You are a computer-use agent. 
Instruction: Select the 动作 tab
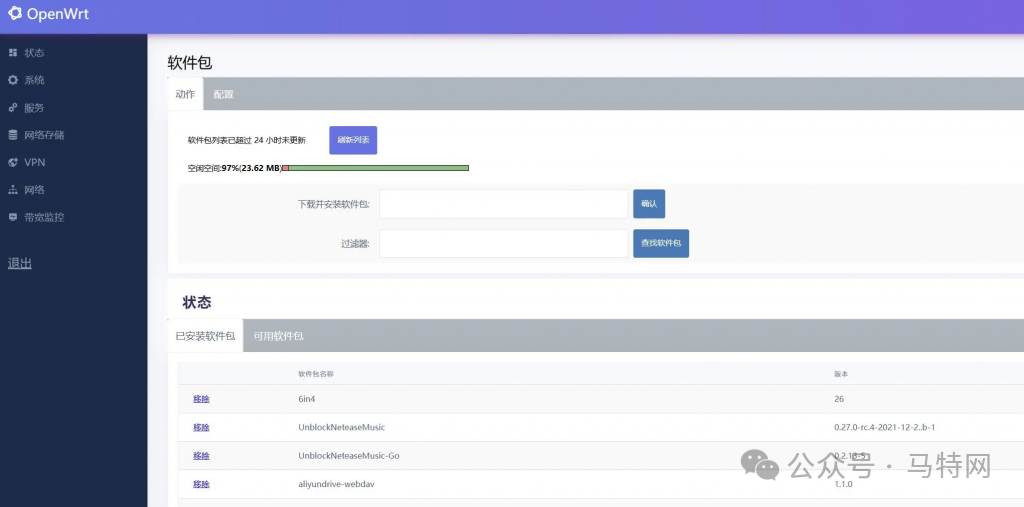coord(185,94)
